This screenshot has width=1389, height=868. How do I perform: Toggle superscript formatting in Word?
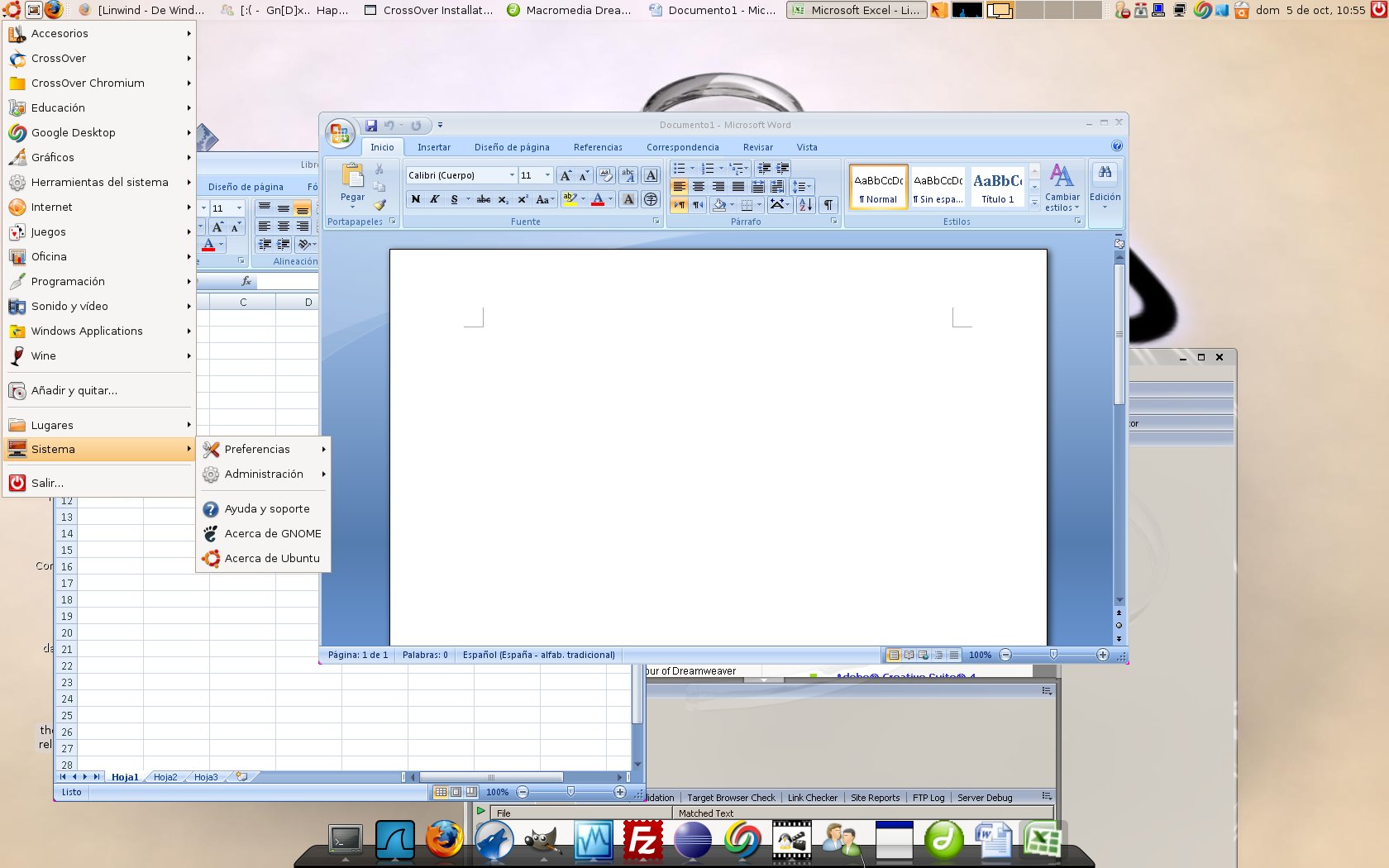coord(523,199)
